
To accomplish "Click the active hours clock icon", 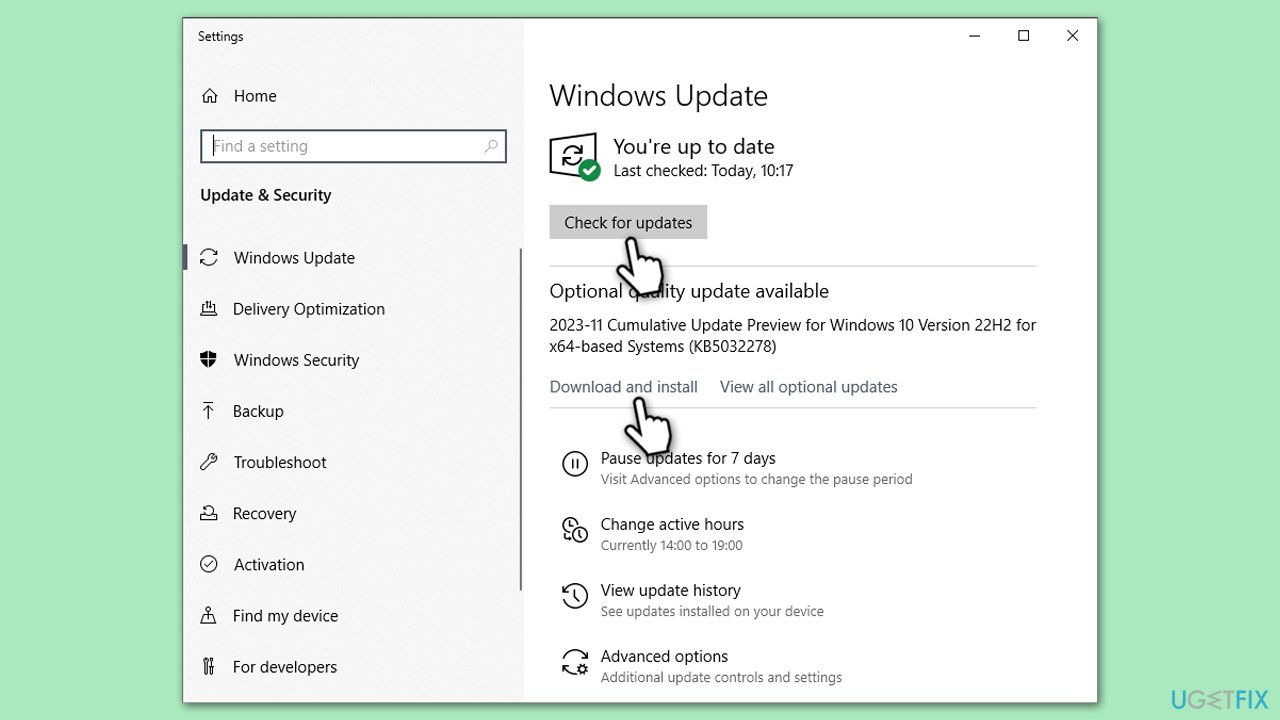I will point(575,530).
